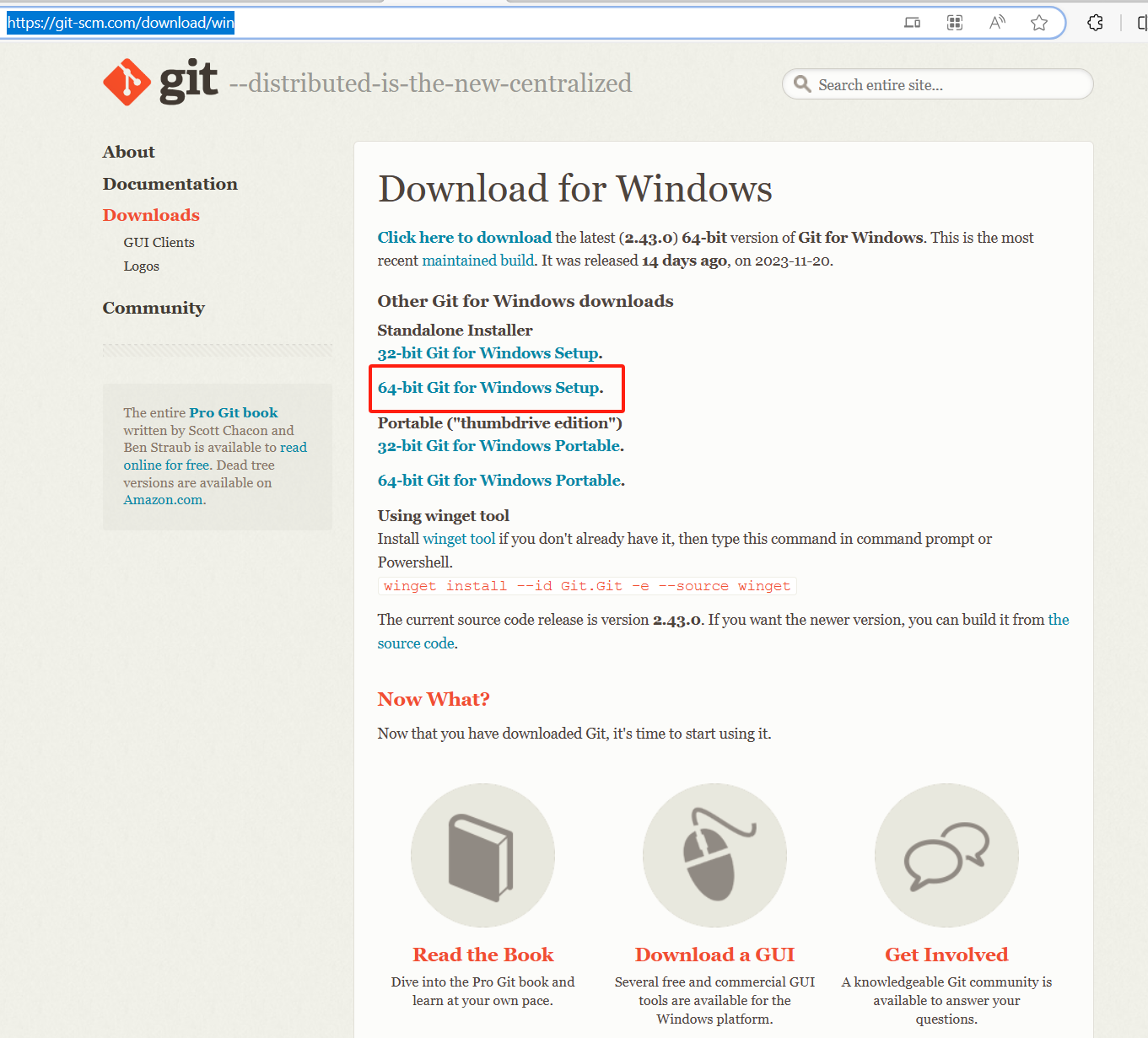Open the Pro Git book link
Viewport: 1148px width, 1038px height.
click(x=234, y=412)
